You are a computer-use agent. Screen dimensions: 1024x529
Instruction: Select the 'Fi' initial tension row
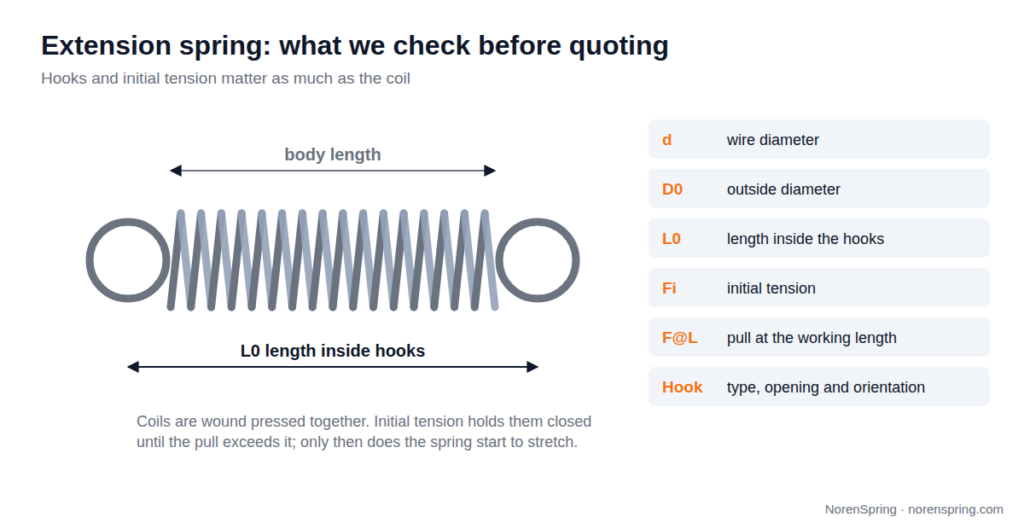(x=819, y=288)
